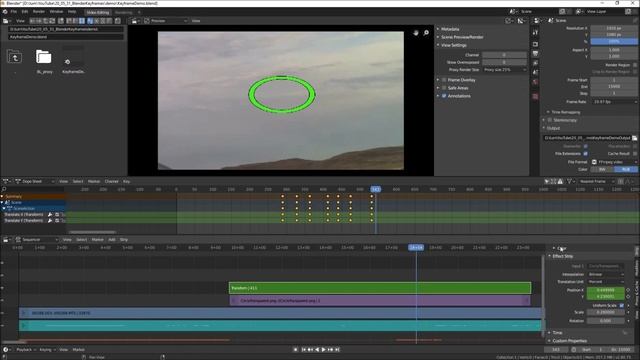This screenshot has width=640, height=360.
Task: Switch to the Video Editing workspace tab
Action: pyautogui.click(x=98, y=12)
